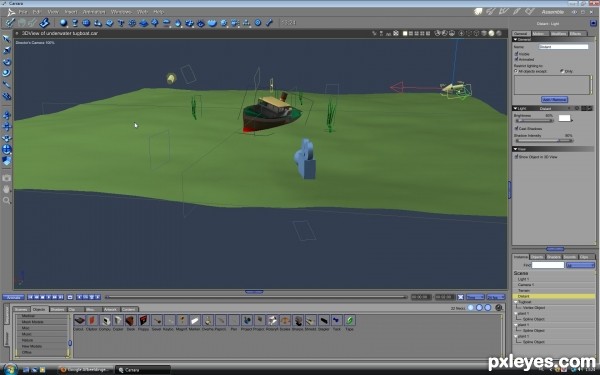The height and width of the screenshot is (375, 600).
Task: Select the magnifier zoom tool
Action: coord(7,200)
